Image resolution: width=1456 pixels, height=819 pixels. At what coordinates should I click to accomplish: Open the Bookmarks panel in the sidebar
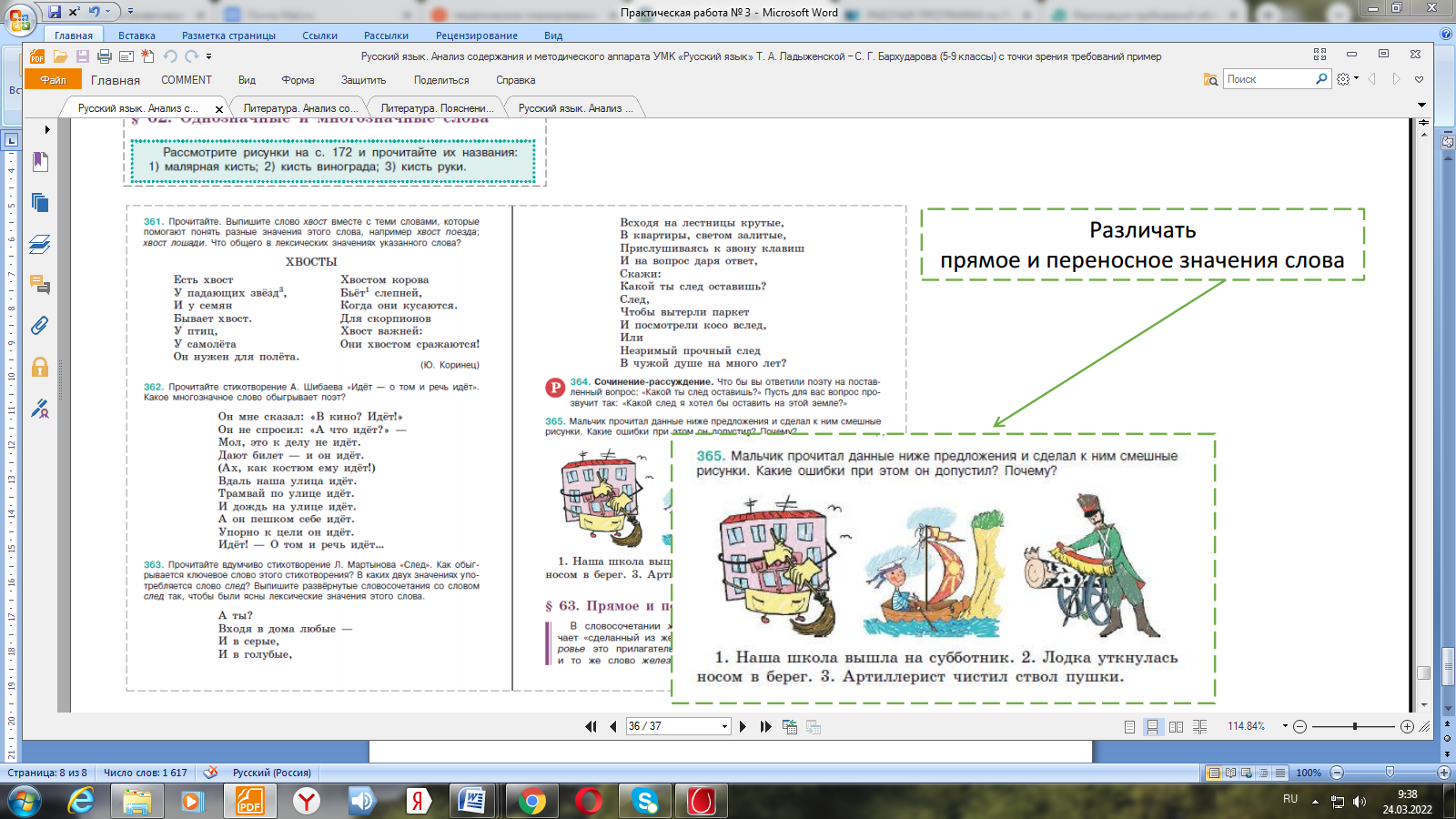point(40,162)
